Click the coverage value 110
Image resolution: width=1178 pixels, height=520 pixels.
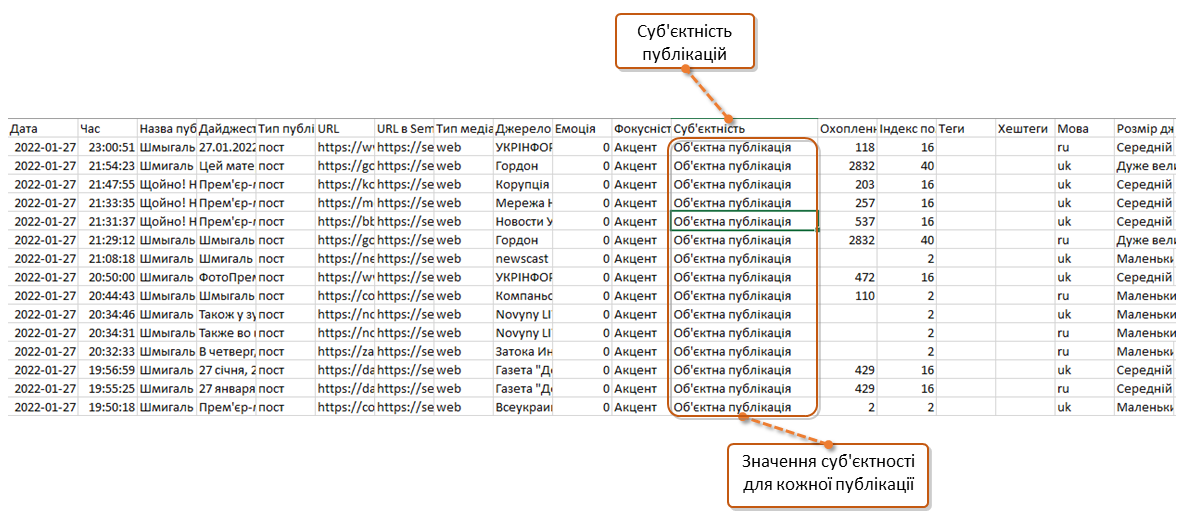pos(848,295)
